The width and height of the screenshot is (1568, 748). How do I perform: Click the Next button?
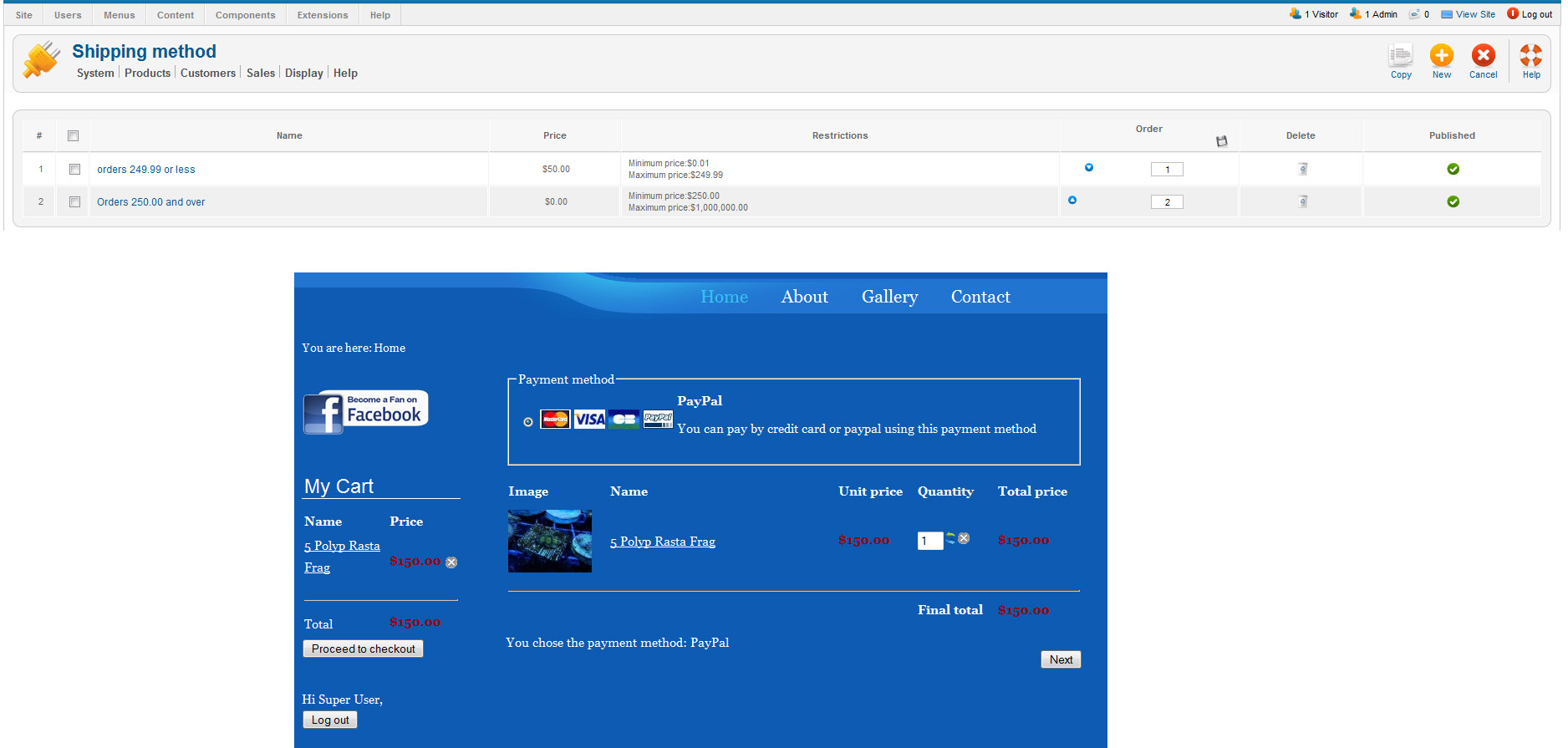pyautogui.click(x=1061, y=659)
